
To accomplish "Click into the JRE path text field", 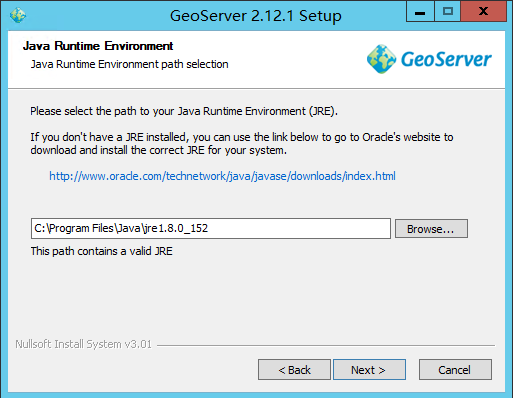I will (x=211, y=229).
